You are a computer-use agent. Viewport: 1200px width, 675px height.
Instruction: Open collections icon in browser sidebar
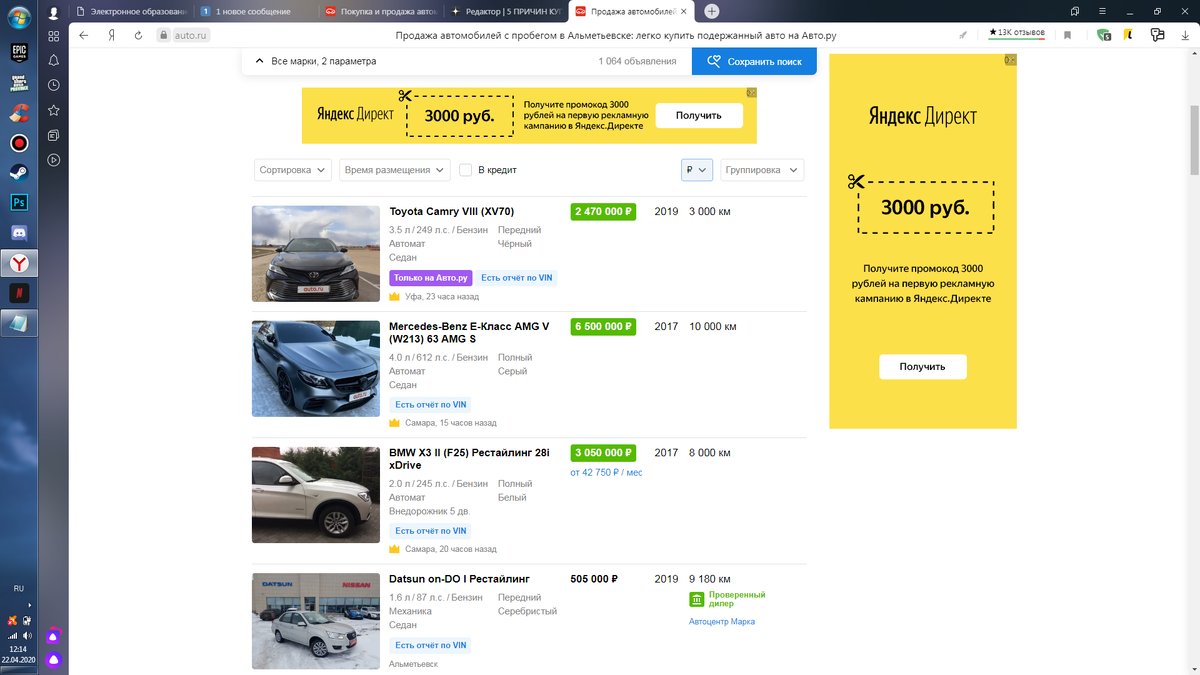click(53, 135)
